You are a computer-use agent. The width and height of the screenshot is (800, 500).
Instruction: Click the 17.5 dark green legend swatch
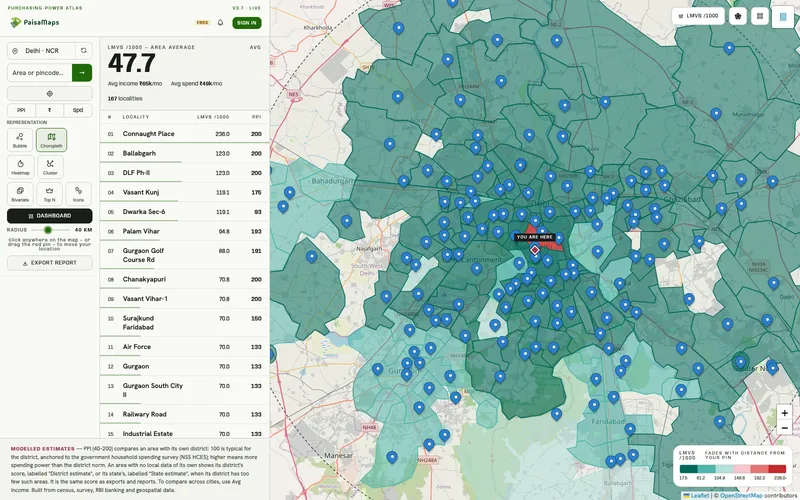point(689,469)
